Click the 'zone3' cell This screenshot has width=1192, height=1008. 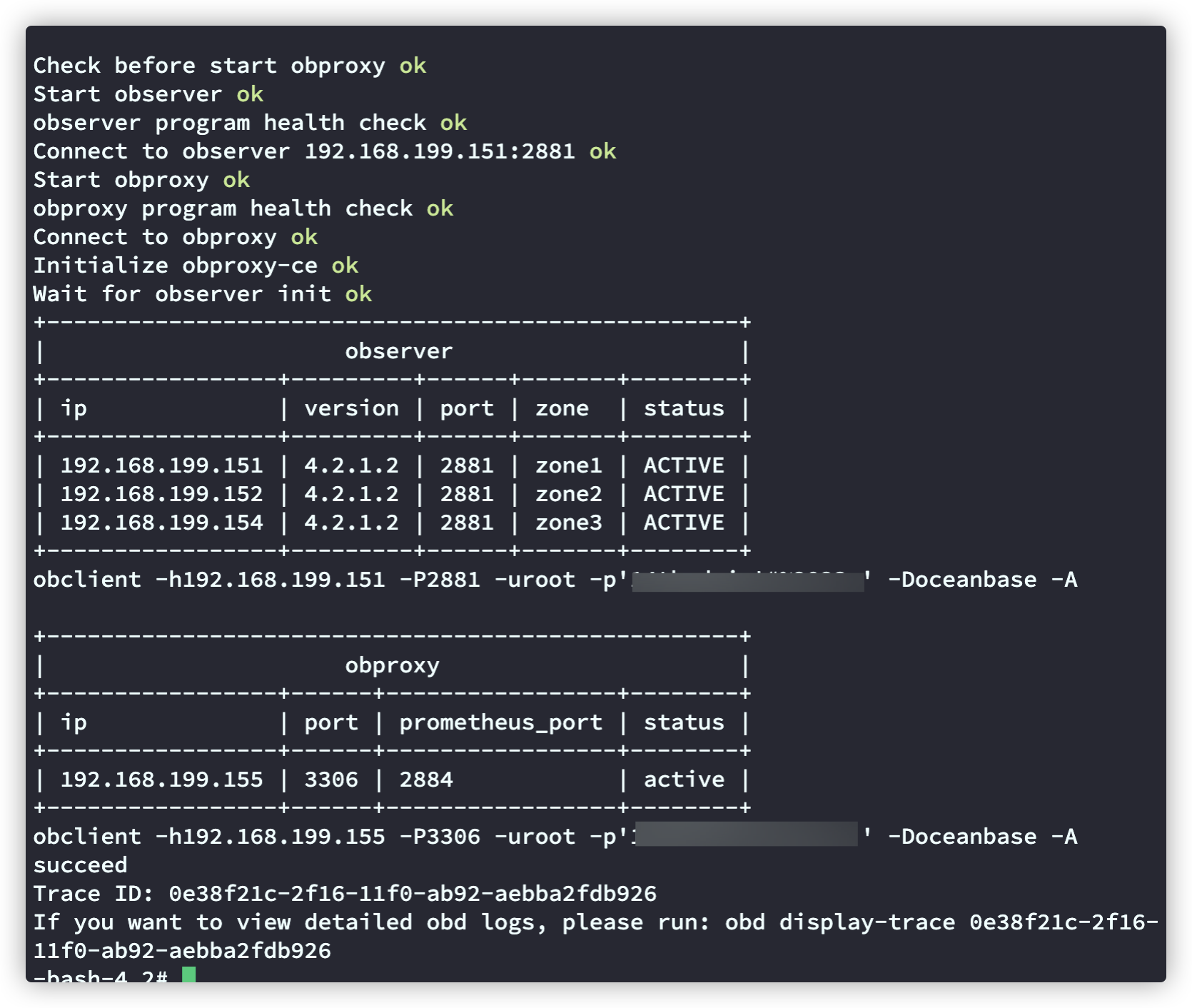pyautogui.click(x=569, y=523)
